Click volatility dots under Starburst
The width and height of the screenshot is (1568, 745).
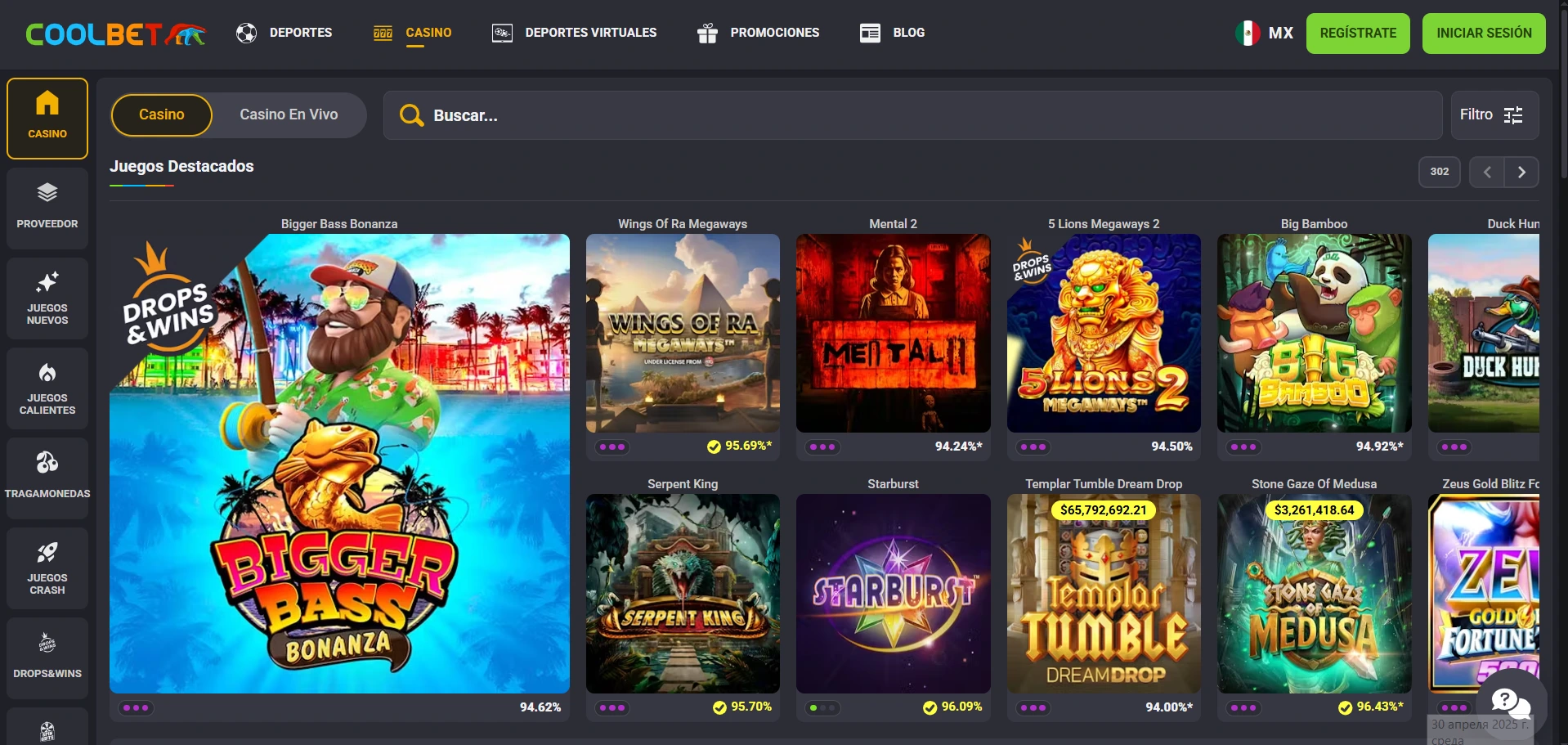pyautogui.click(x=822, y=707)
